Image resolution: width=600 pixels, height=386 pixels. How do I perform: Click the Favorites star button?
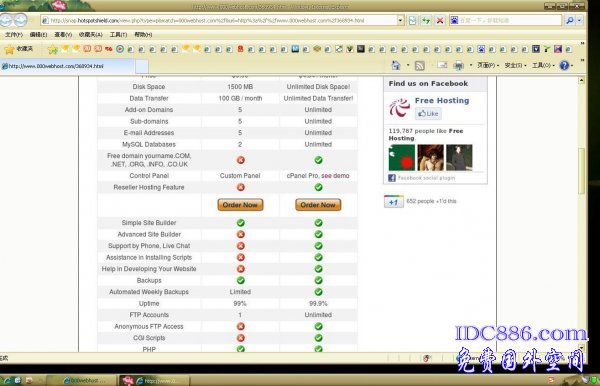pos(19,49)
